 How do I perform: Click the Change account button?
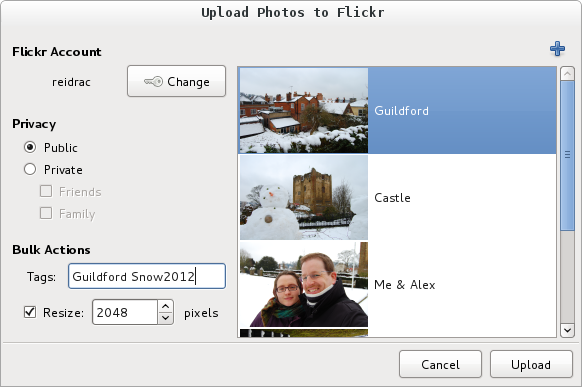176,81
